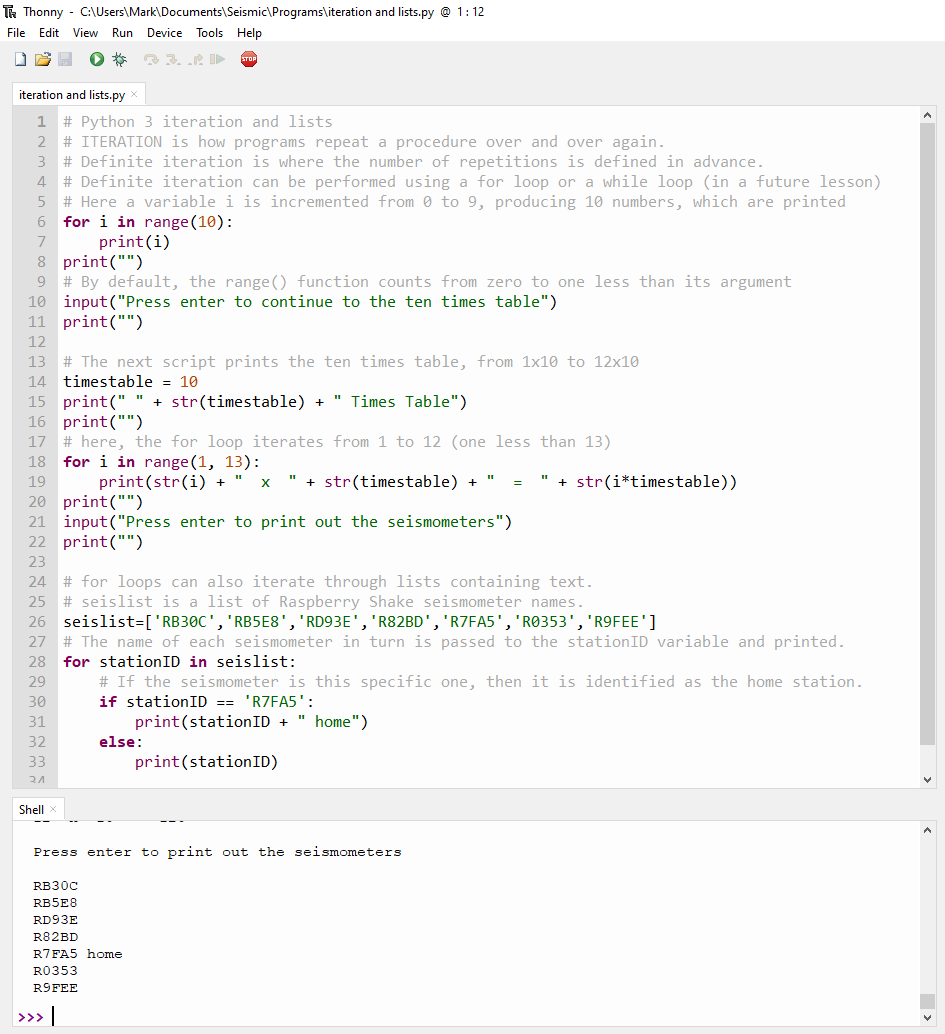Save the file with the floppy disk icon
Viewport: 945px width, 1034px height.
(65, 59)
